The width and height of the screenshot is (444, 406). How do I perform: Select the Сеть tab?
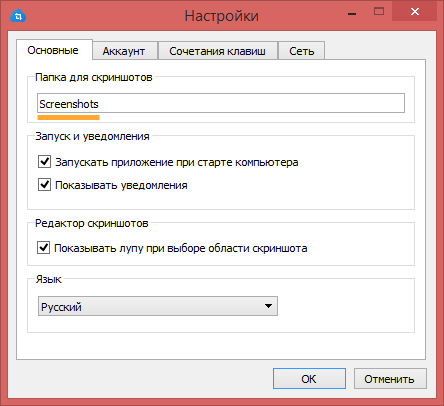[x=302, y=51]
